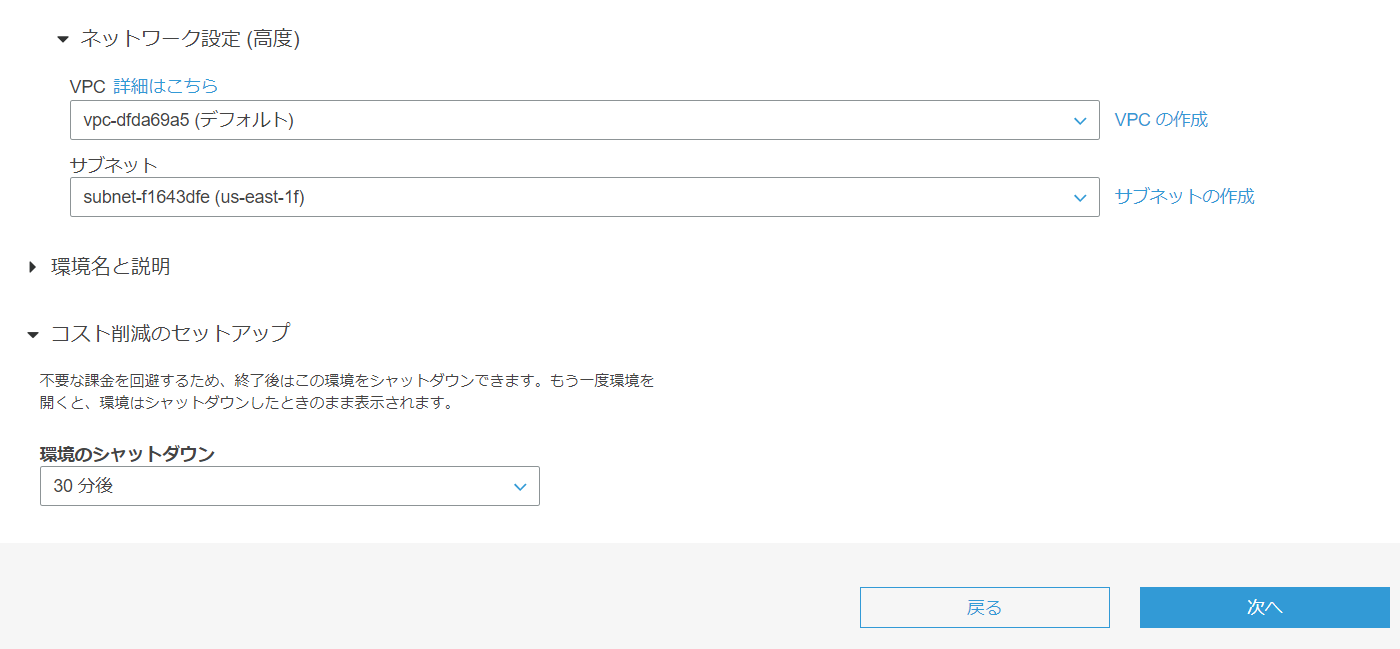
Task: Click the chevron in the 30 分後 dropdown
Action: click(x=520, y=487)
